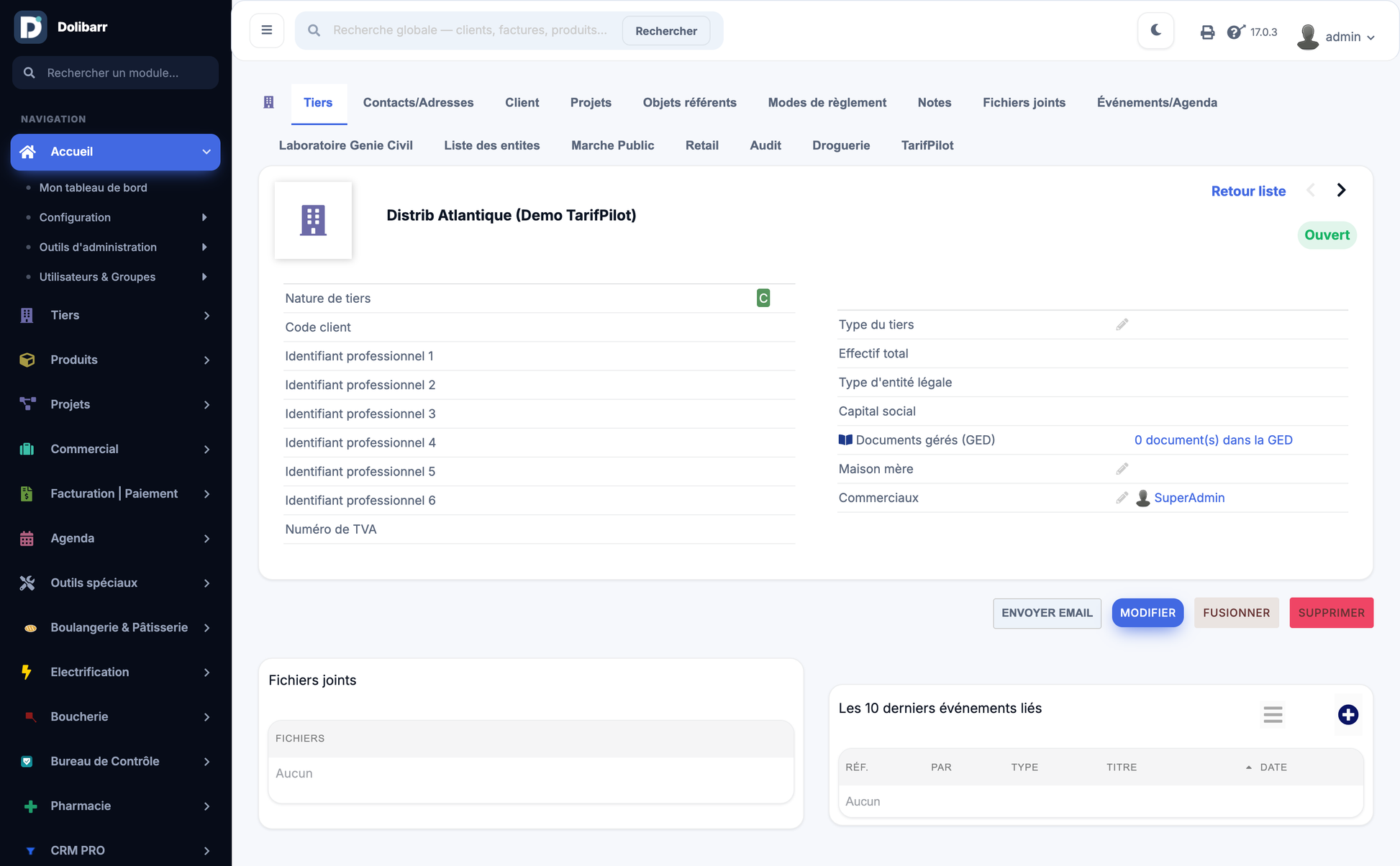Click the Boulangerie & Pâtisserie icon
Image resolution: width=1400 pixels, height=866 pixels.
pos(29,628)
